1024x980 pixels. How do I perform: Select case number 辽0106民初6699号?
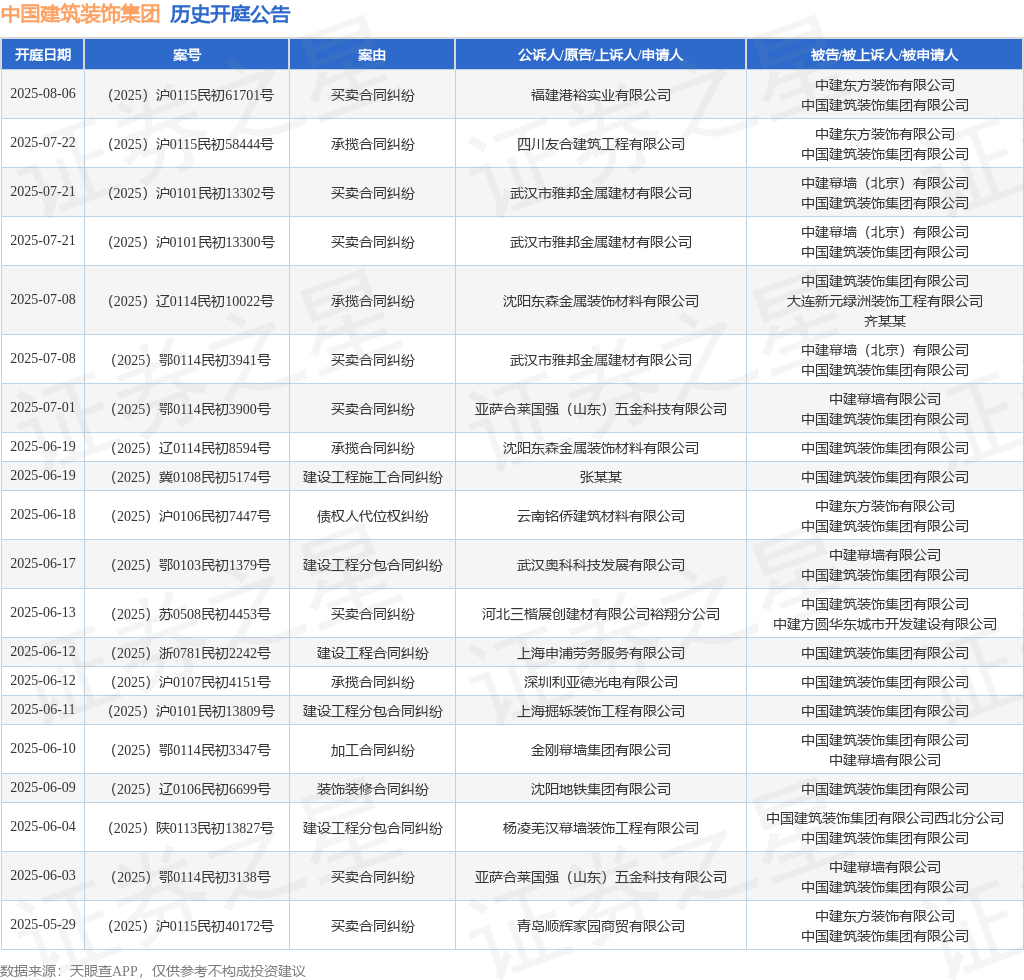click(x=191, y=789)
